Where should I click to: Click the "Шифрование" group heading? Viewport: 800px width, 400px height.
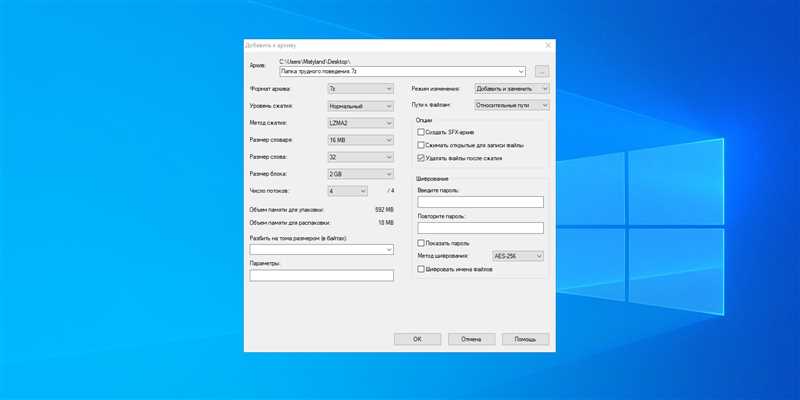point(432,179)
